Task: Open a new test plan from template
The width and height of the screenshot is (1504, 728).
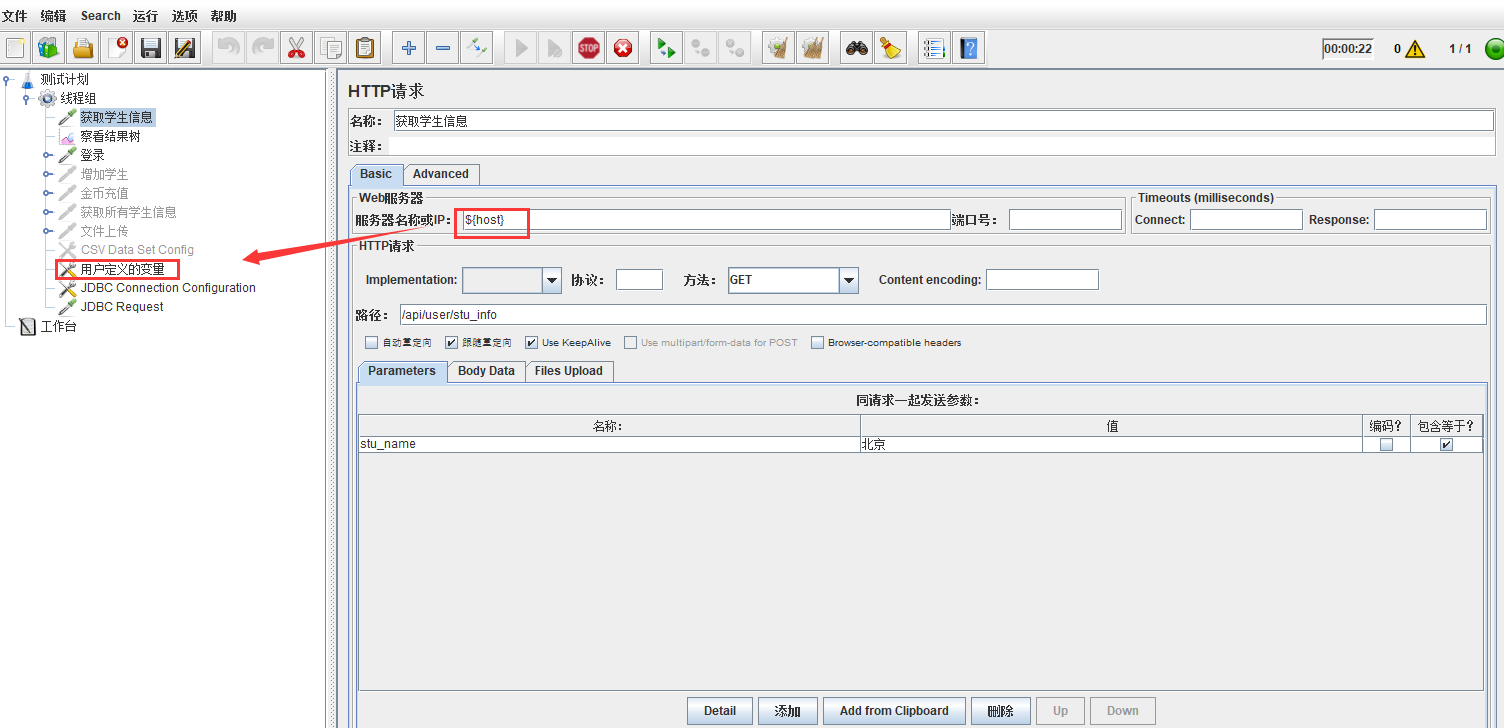Action: (49, 47)
